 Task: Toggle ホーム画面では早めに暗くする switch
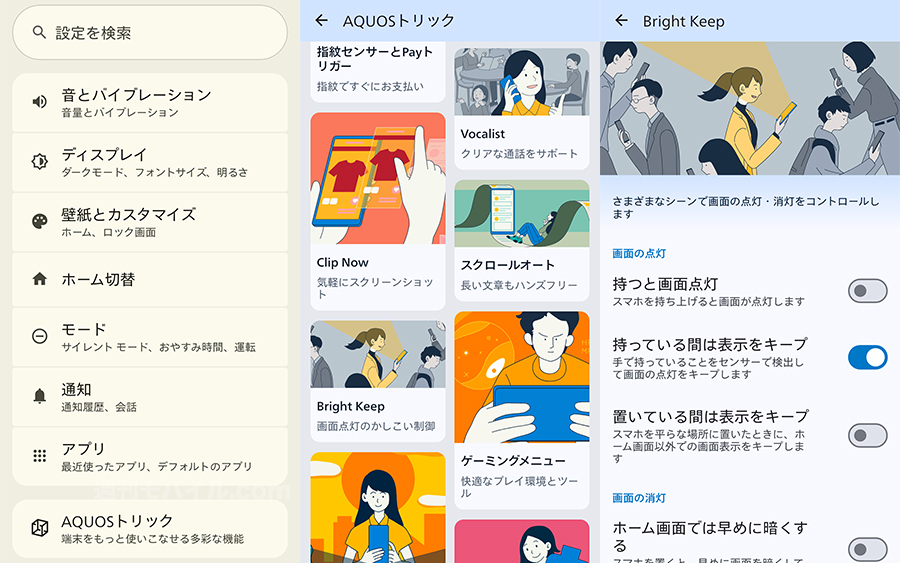point(867,548)
